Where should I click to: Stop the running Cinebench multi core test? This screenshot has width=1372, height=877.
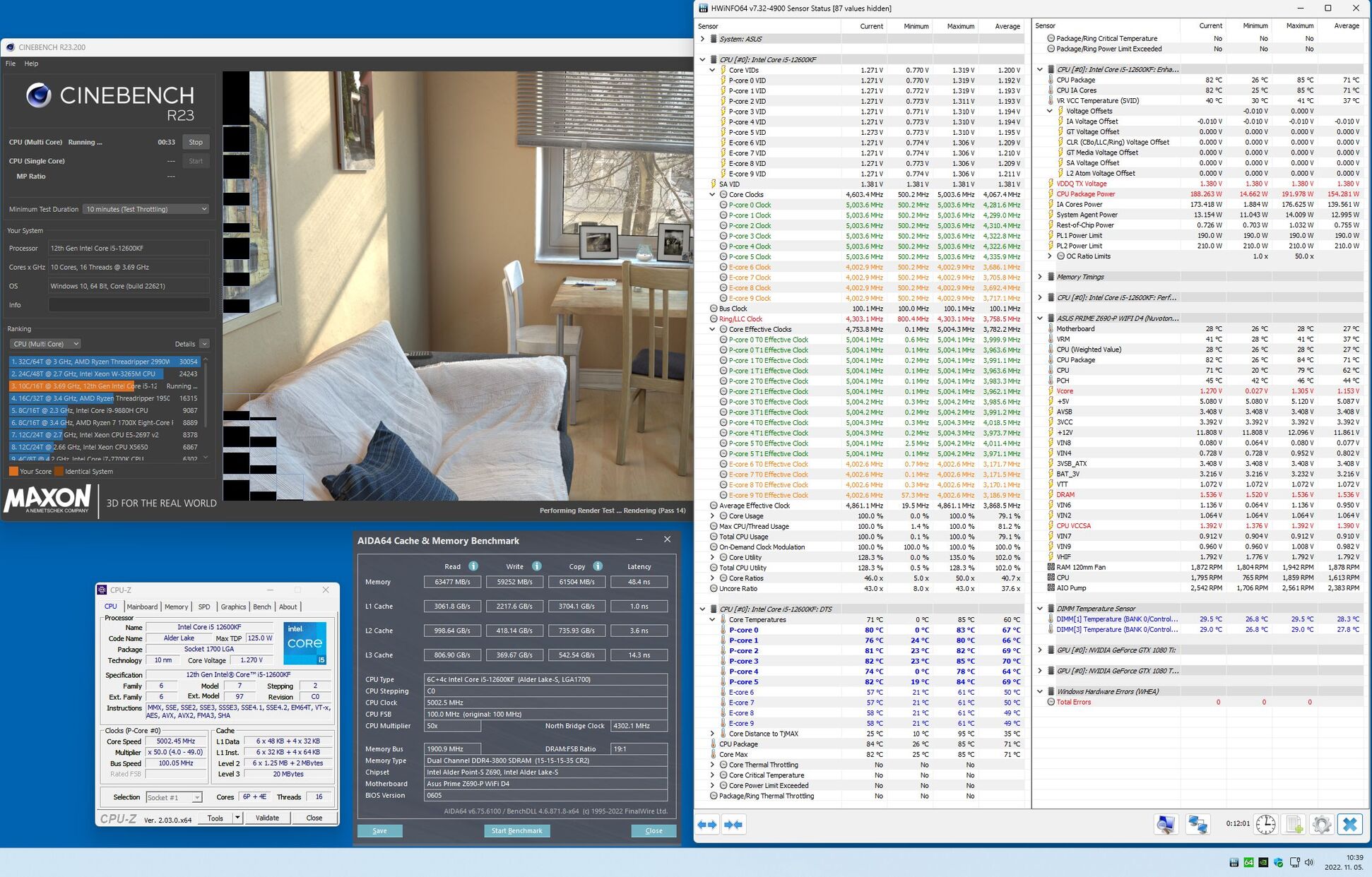point(196,142)
